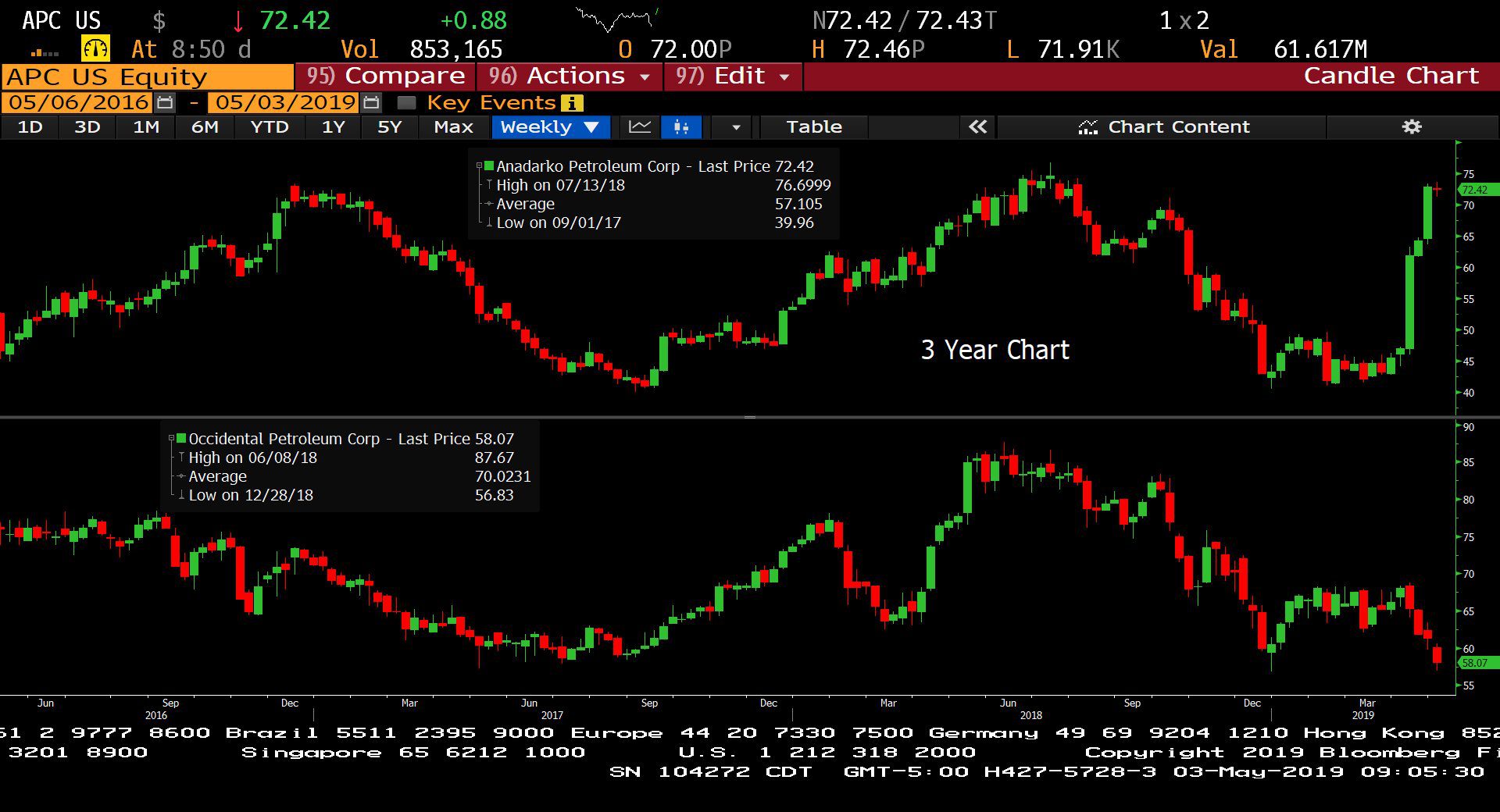This screenshot has height=812, width=1500.
Task: Click the yellow gauge icon
Action: click(x=95, y=49)
